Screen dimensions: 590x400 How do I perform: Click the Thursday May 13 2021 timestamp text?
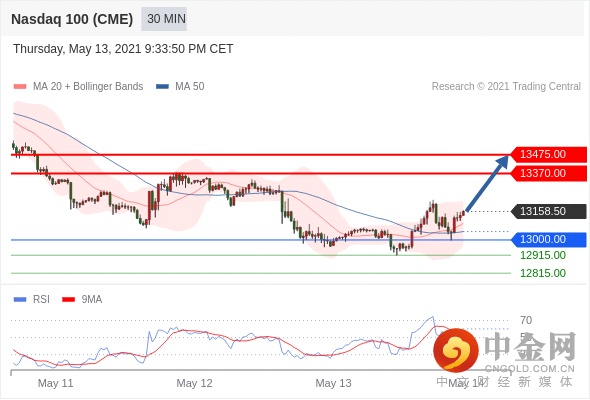123,49
